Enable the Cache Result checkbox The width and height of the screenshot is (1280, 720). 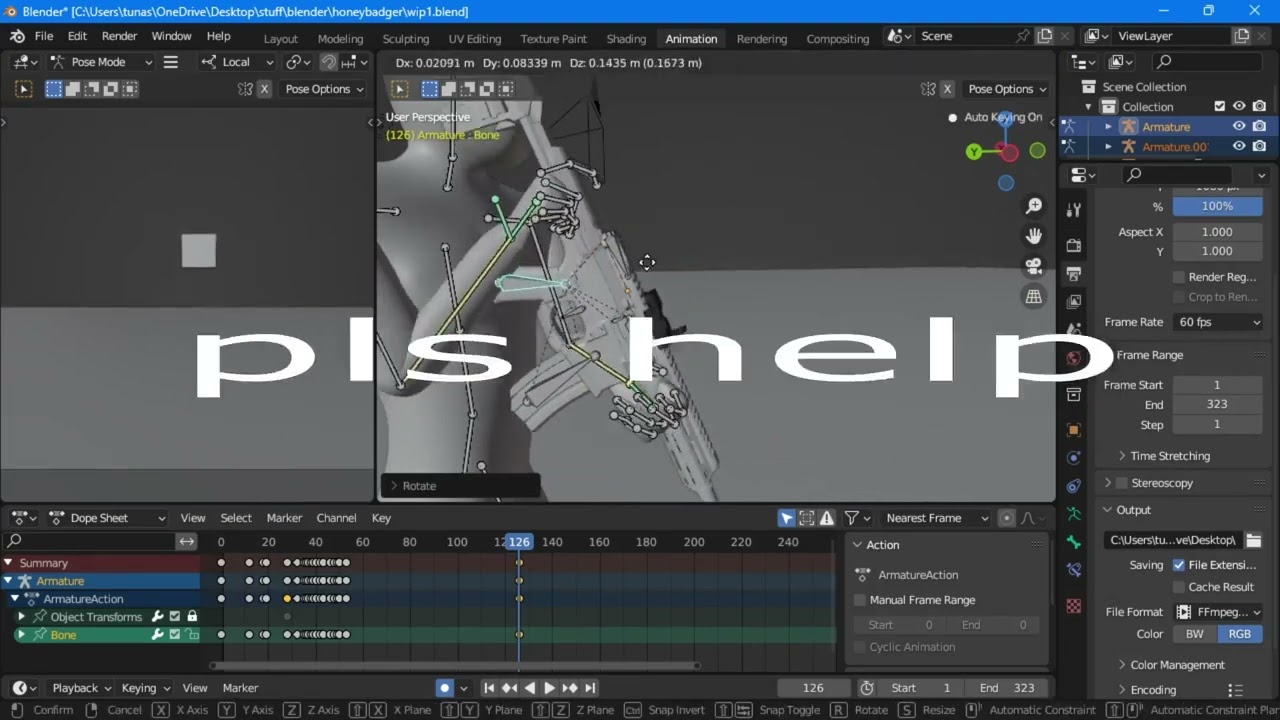(x=1179, y=587)
